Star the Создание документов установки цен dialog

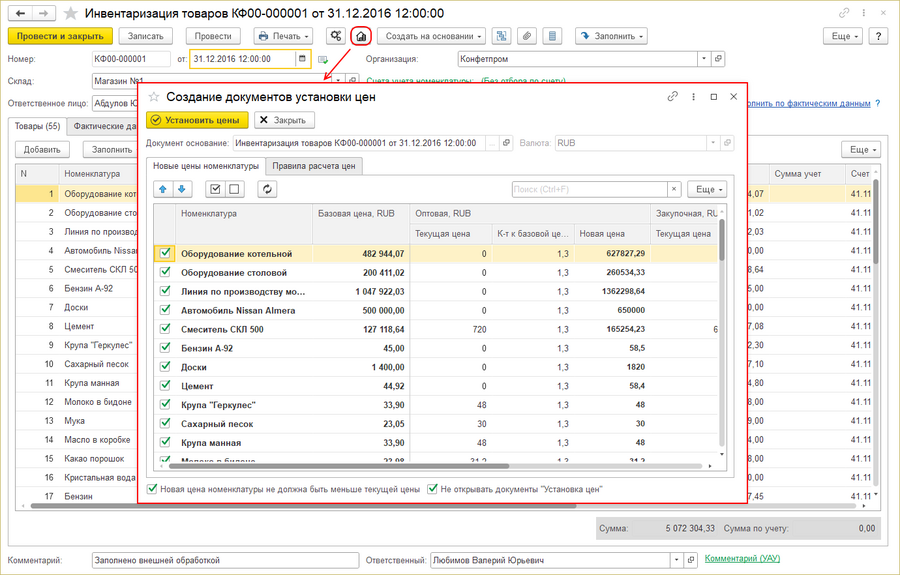pyautogui.click(x=154, y=97)
